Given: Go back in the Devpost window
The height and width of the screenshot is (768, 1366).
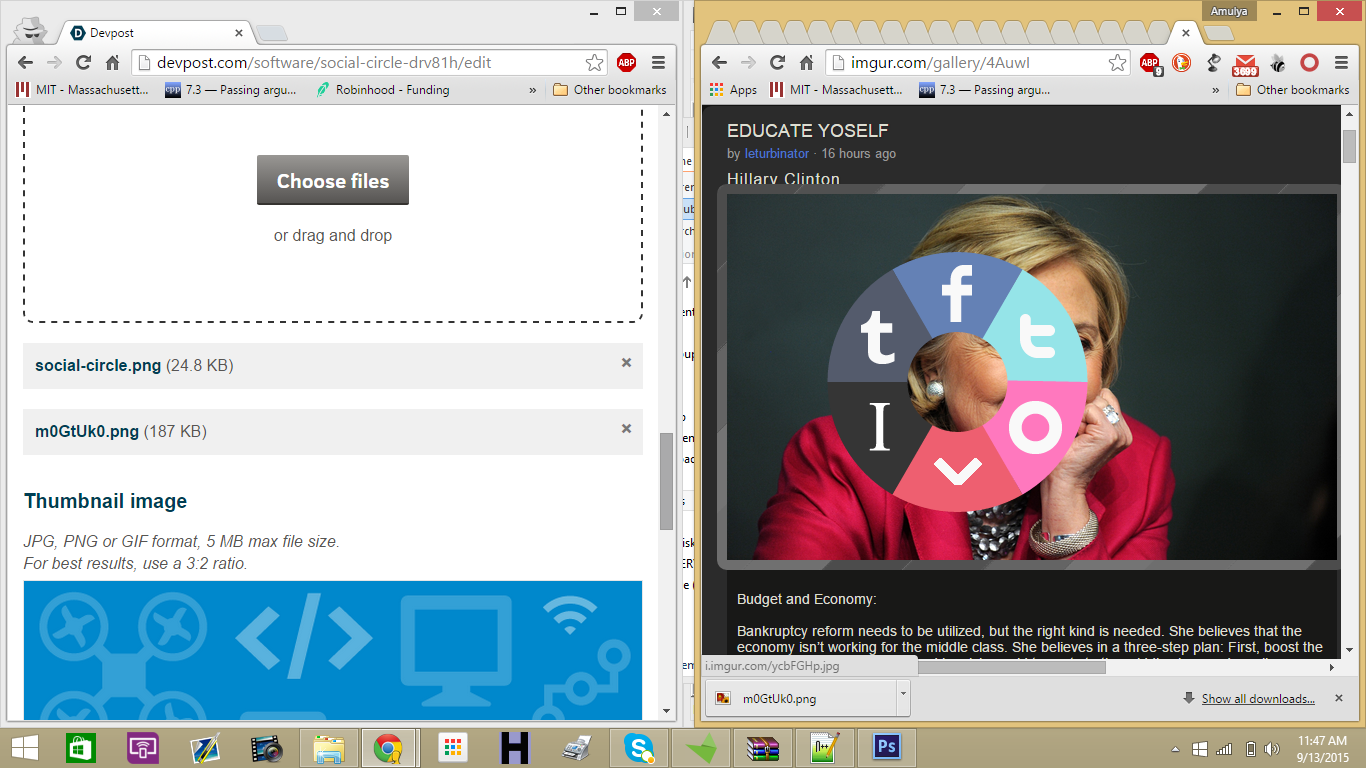Looking at the screenshot, I should [x=26, y=62].
